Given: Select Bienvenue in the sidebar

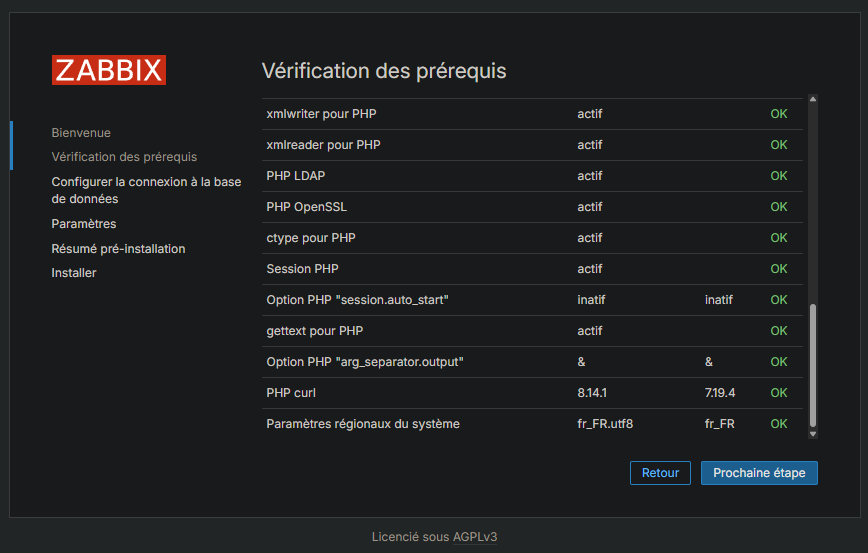Looking at the screenshot, I should 81,133.
